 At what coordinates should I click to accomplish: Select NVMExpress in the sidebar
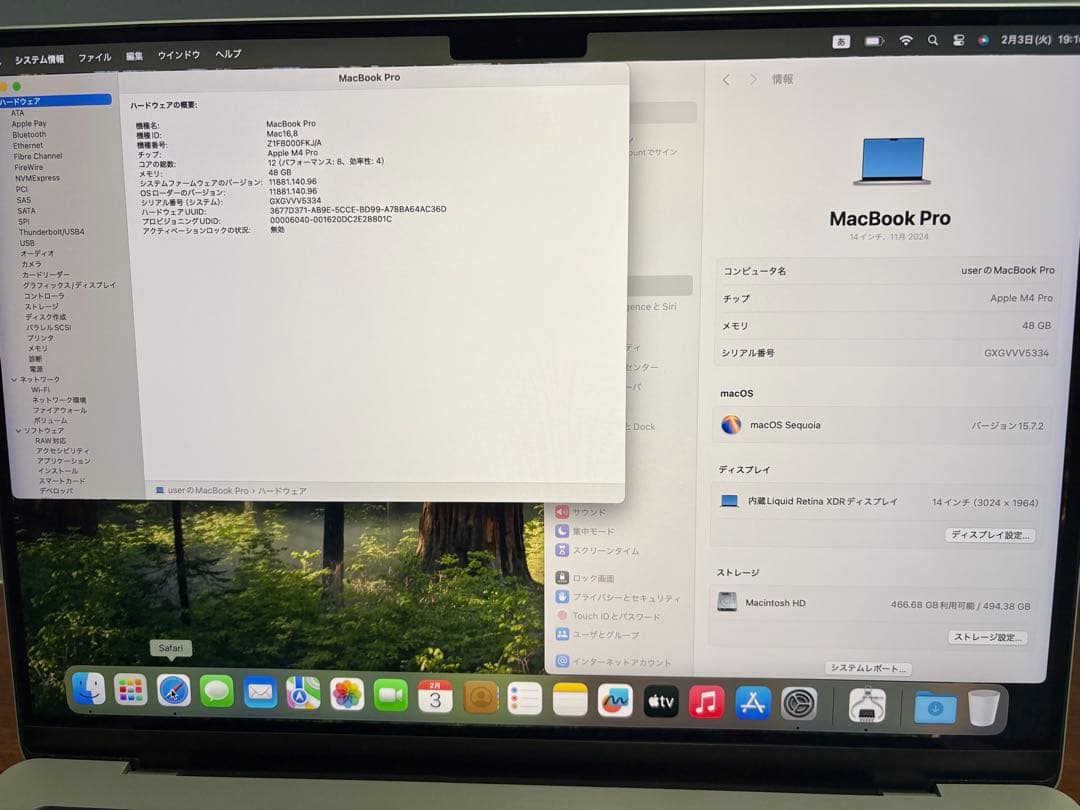(37, 178)
